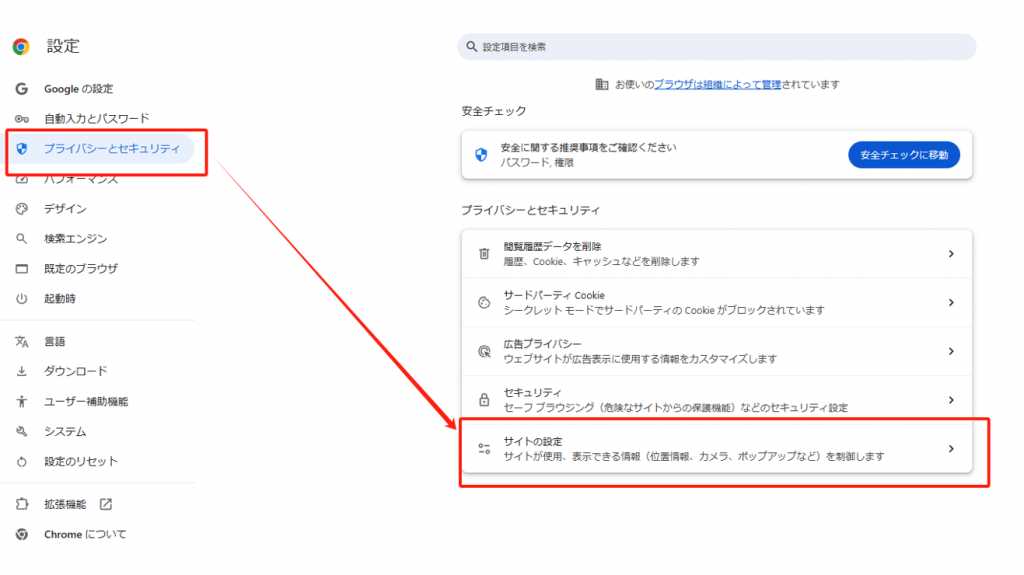Go to ダウンロード settings
Viewport: 1024px width, 575px height.
point(75,371)
